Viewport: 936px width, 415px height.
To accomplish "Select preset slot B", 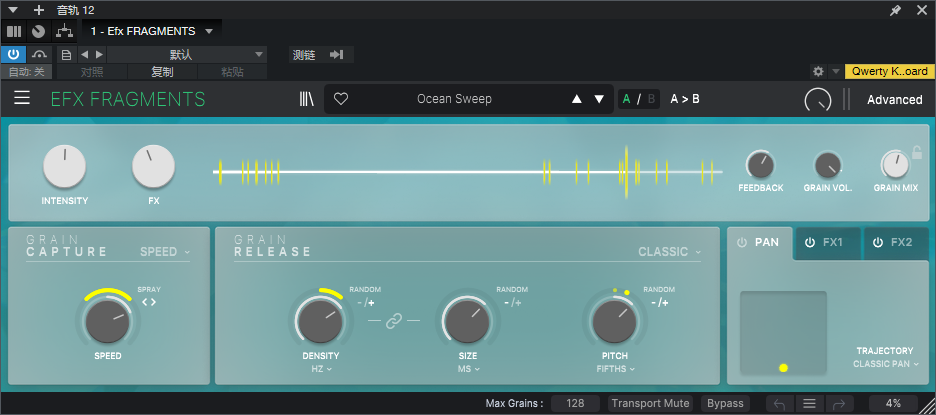I will 651,99.
